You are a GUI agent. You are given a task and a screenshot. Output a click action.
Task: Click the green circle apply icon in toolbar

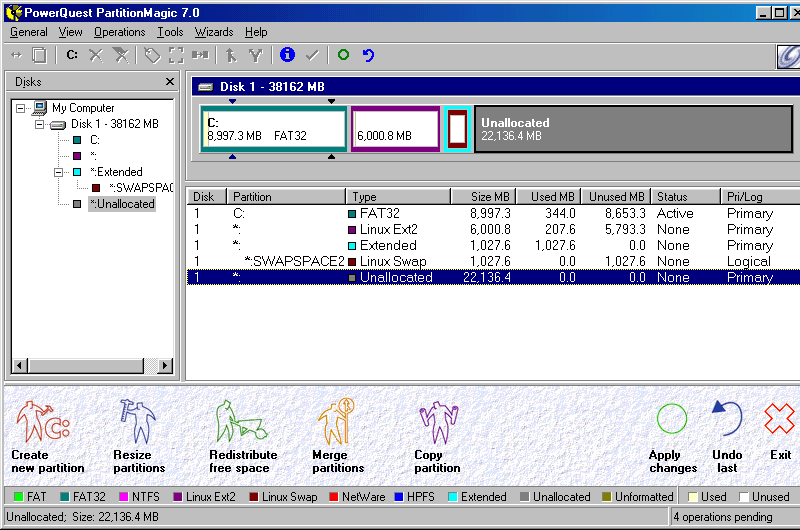[343, 55]
